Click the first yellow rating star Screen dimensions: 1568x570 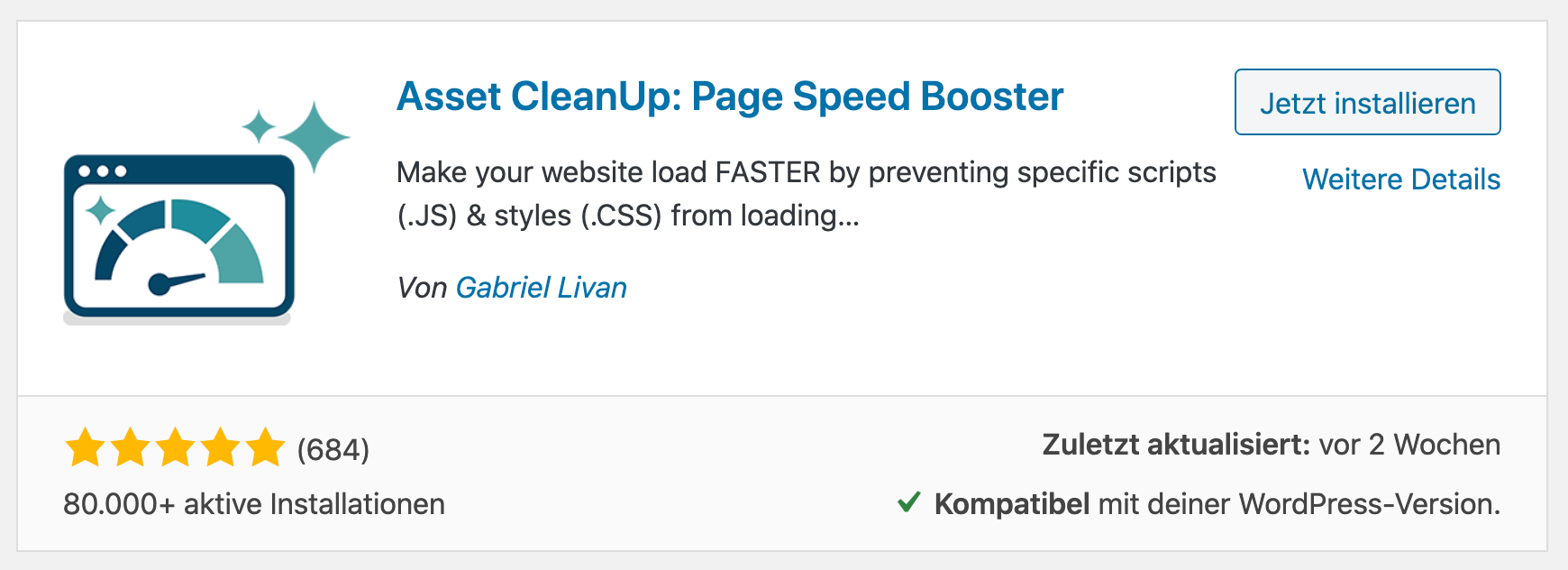tap(85, 448)
